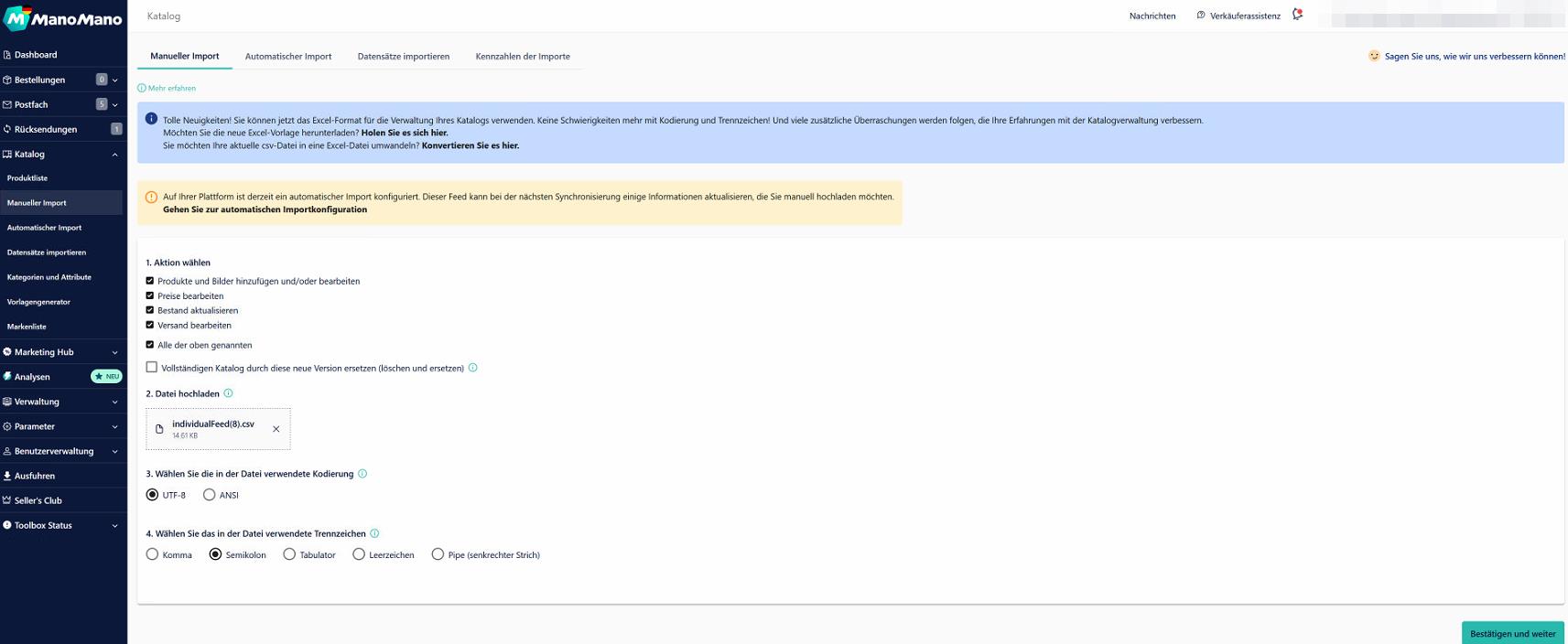
Task: Uncheck Versand bearbeiten checkbox
Action: 150,325
